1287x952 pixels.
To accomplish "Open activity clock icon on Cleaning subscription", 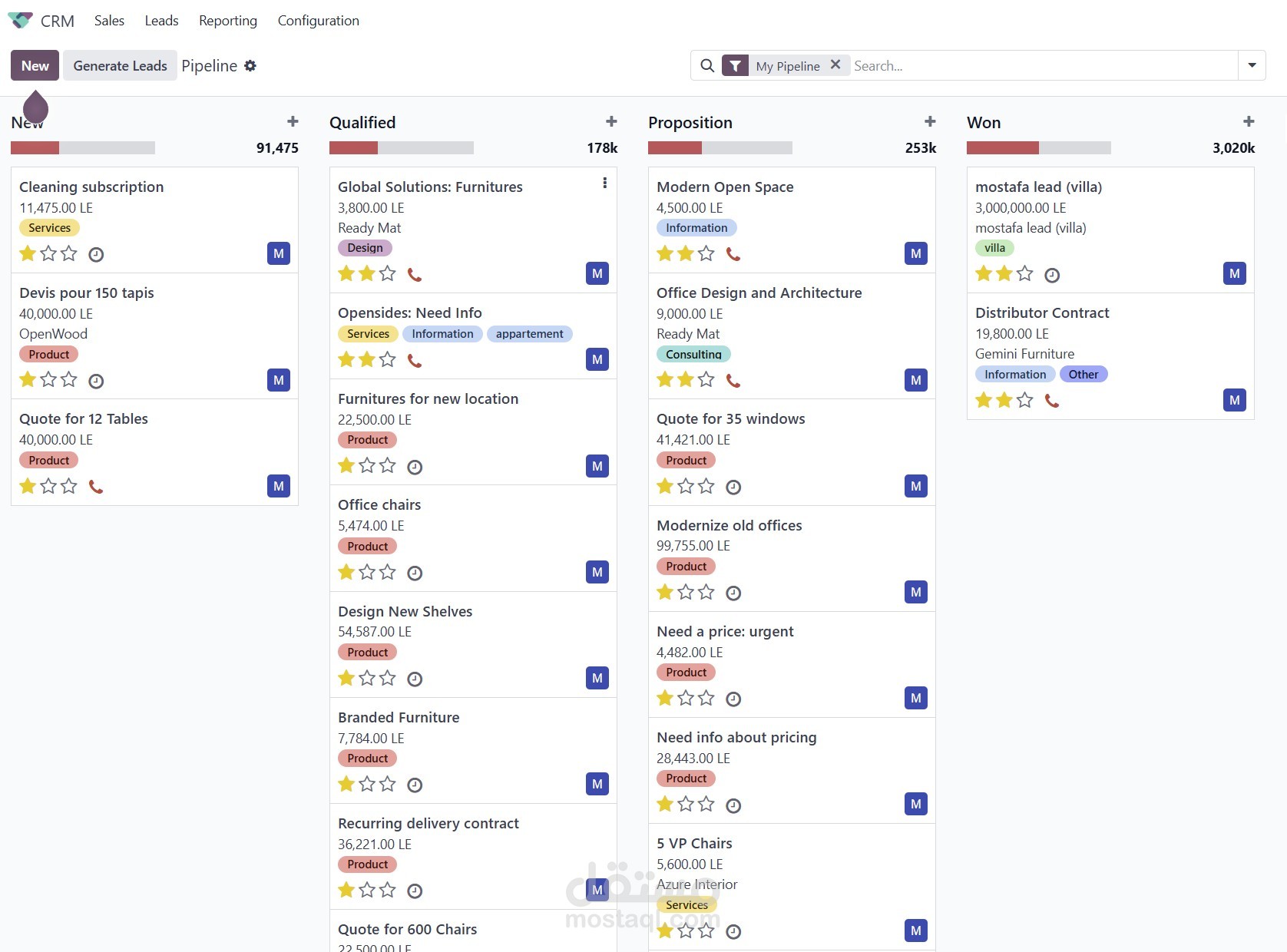I will [96, 254].
